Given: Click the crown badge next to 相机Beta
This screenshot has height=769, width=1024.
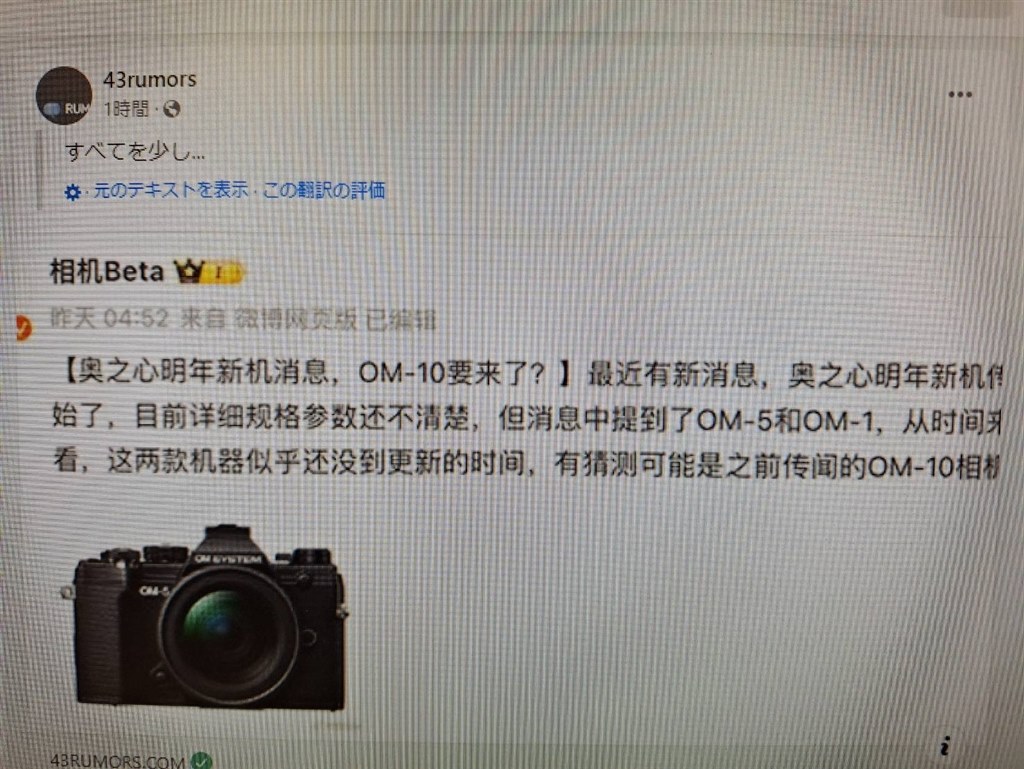Looking at the screenshot, I should [x=189, y=271].
